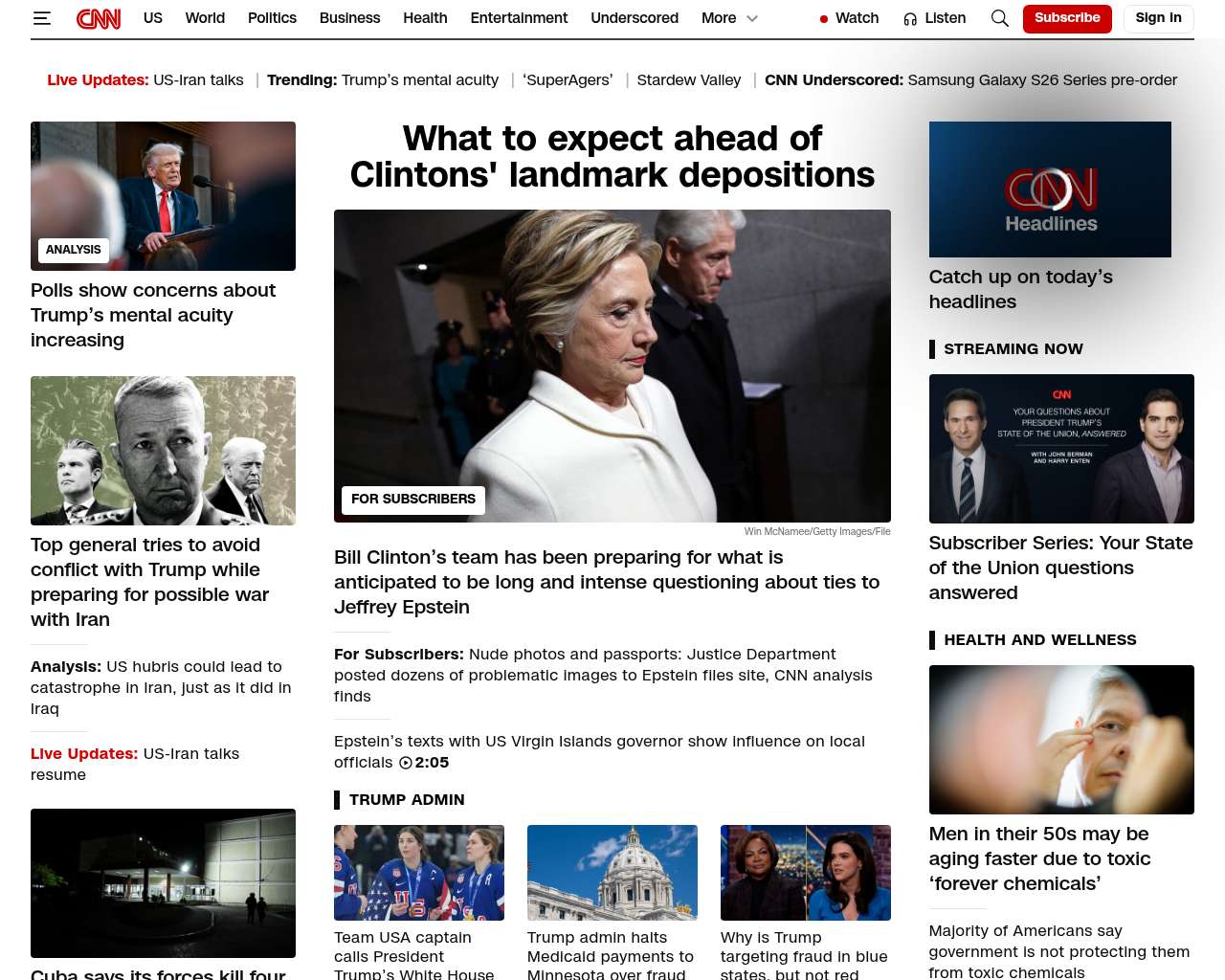The width and height of the screenshot is (1225, 980).
Task: Read Subscriber Series: Your State of the Union
Action: pos(1061,568)
